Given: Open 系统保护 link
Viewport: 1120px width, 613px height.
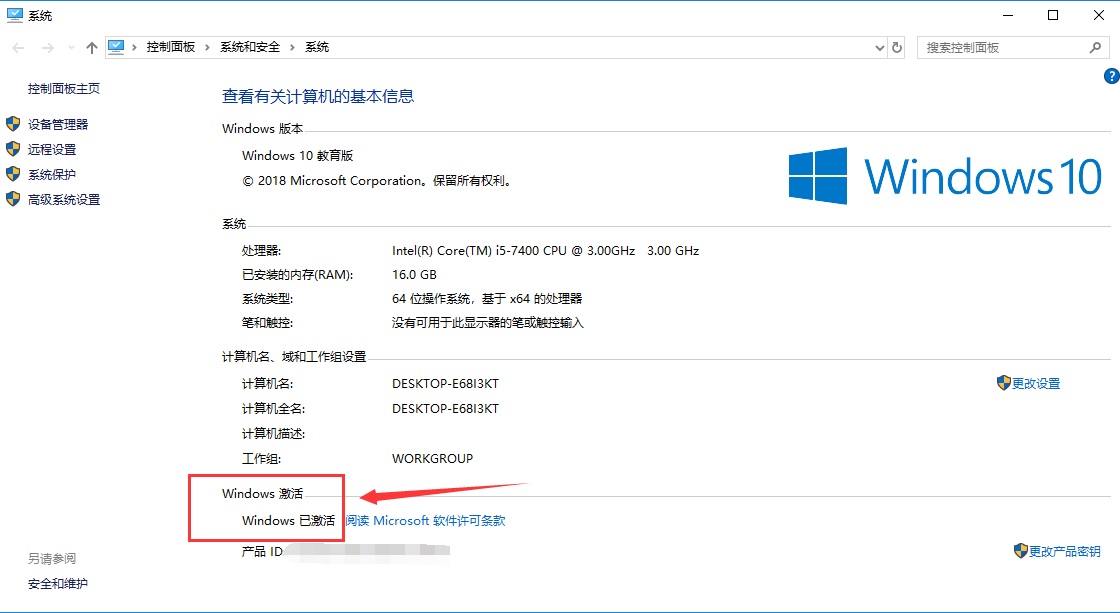Looking at the screenshot, I should pos(51,174).
